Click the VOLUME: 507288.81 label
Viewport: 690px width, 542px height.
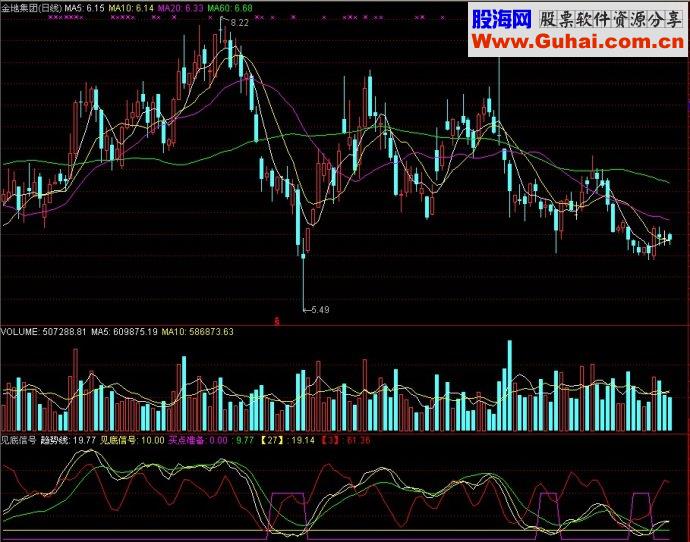tap(44, 332)
